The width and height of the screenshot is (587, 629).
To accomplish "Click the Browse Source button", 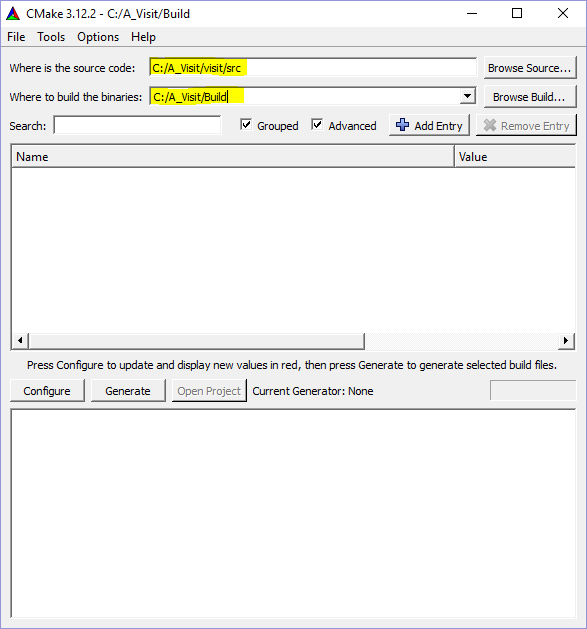I will (530, 68).
